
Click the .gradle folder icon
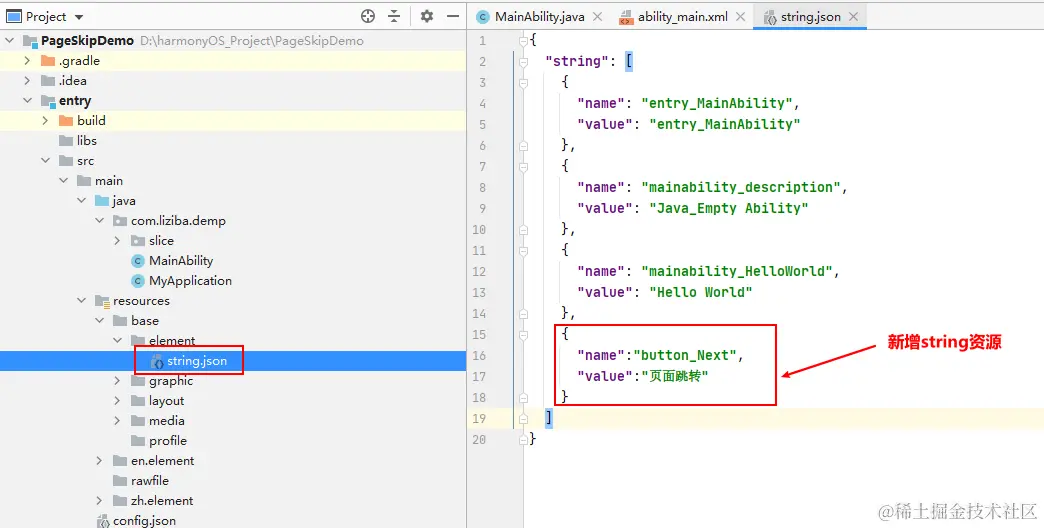[47, 61]
